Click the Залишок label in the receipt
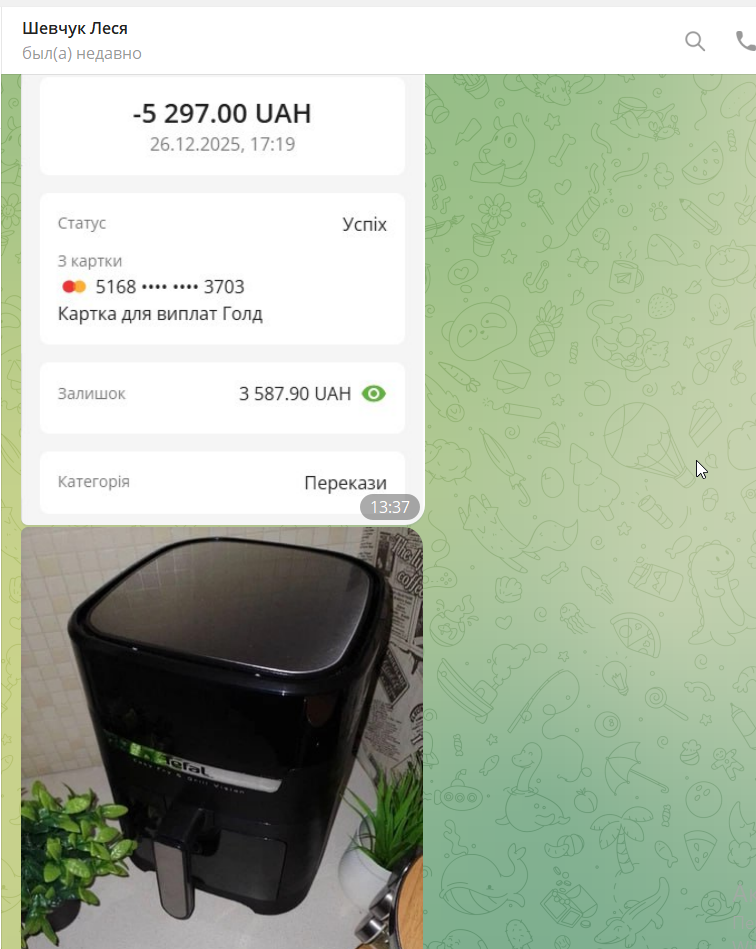Viewport: 756px width, 949px height. tap(91, 393)
